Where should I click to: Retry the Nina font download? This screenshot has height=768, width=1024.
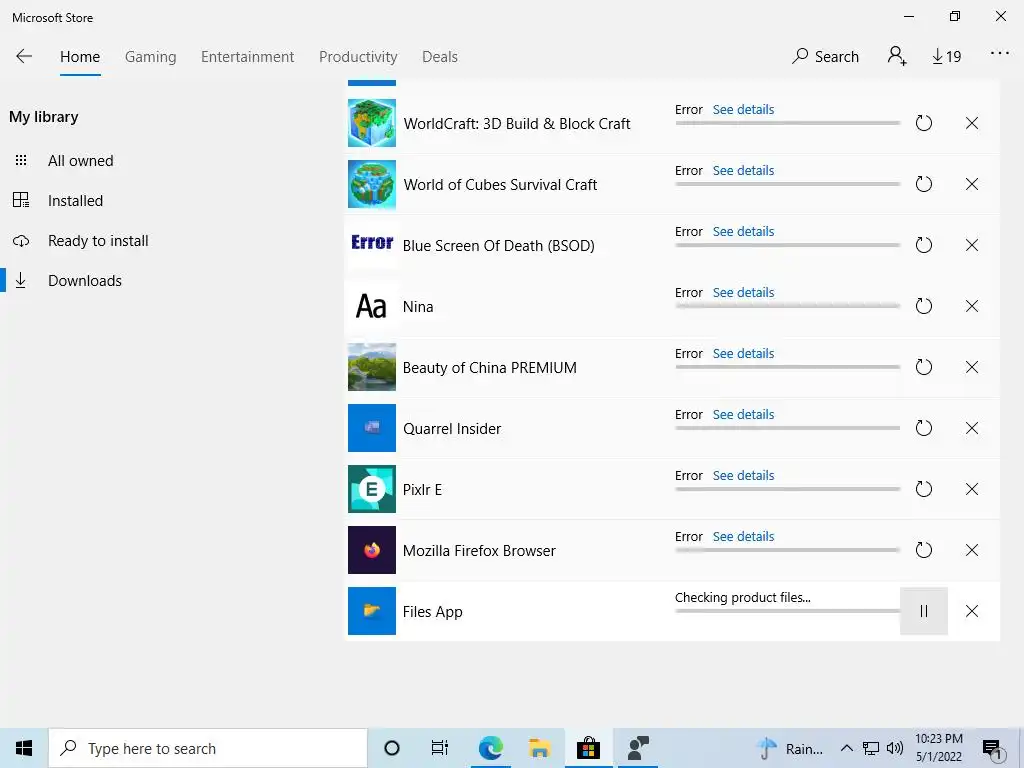[x=923, y=306]
